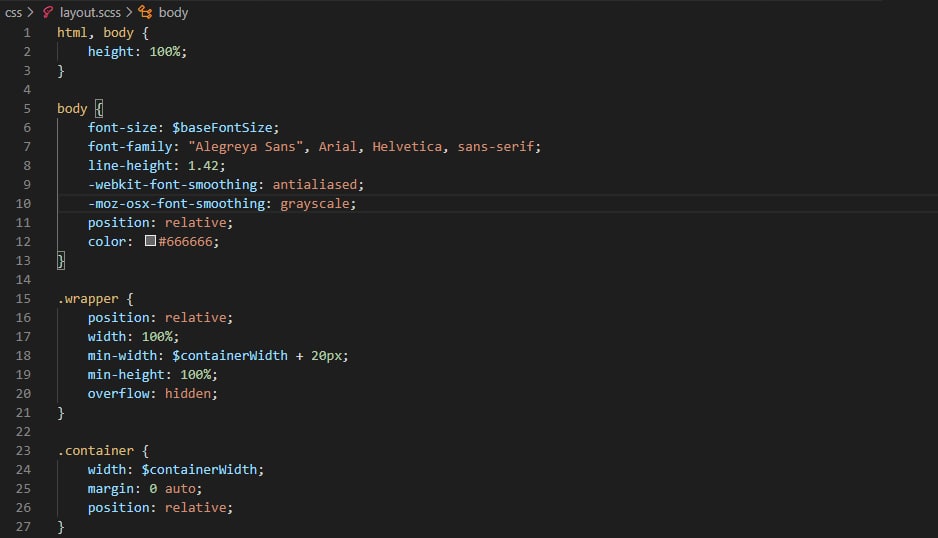Image resolution: width=938 pixels, height=538 pixels.
Task: Click 'hidden' overflow value
Action: [188, 394]
